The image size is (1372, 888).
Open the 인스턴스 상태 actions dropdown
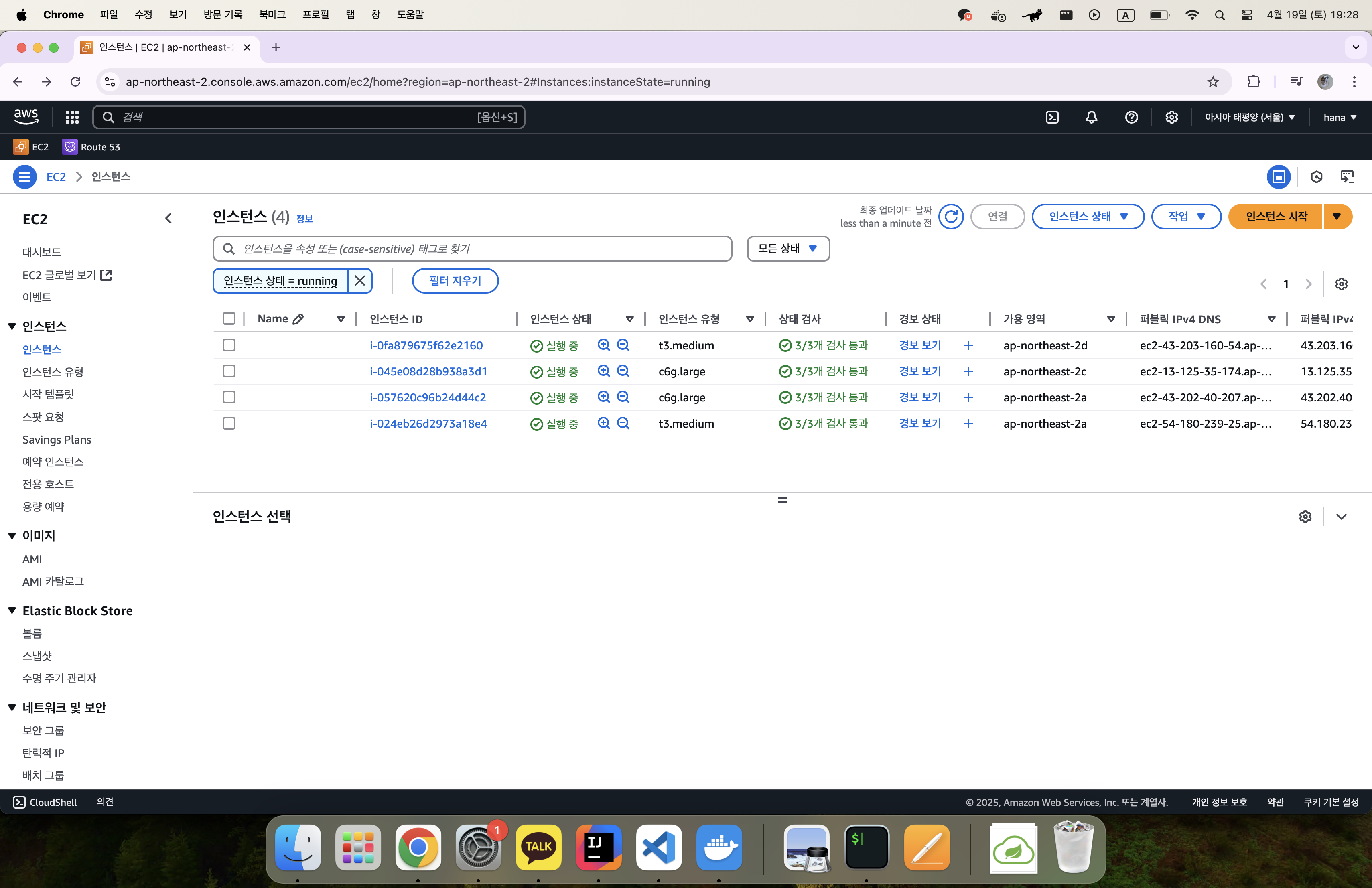(x=1088, y=217)
